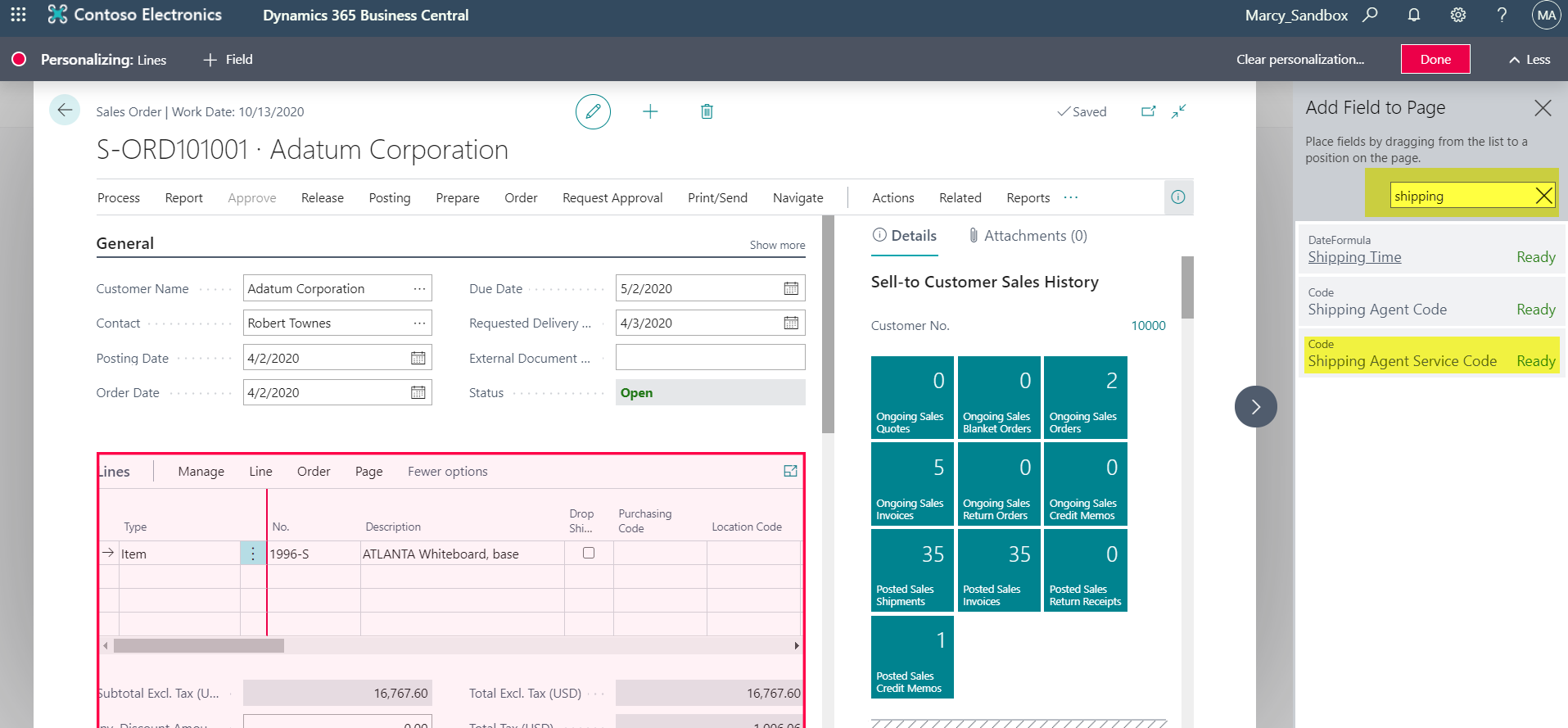Open the settings gear icon

[x=1458, y=15]
